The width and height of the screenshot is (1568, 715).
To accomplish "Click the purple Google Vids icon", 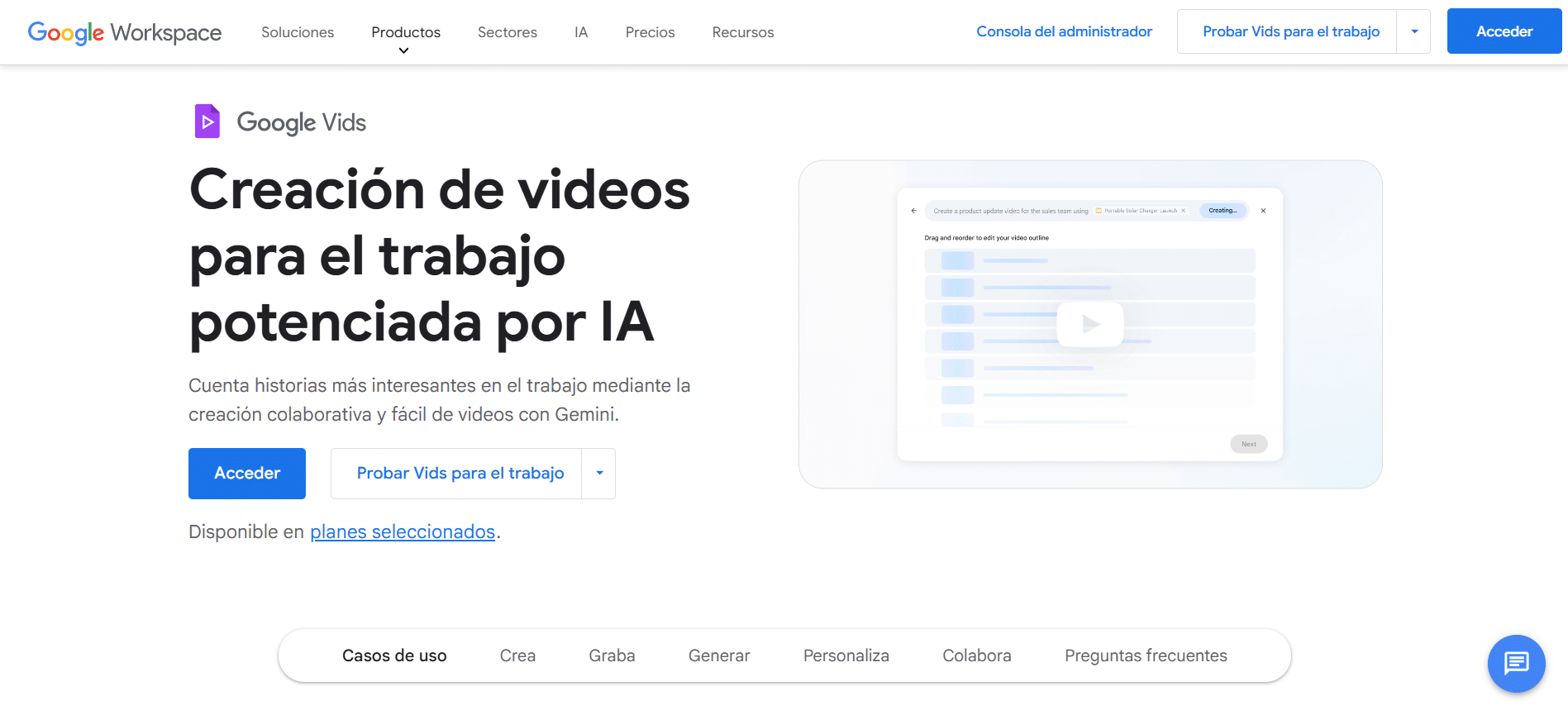I will click(x=207, y=122).
